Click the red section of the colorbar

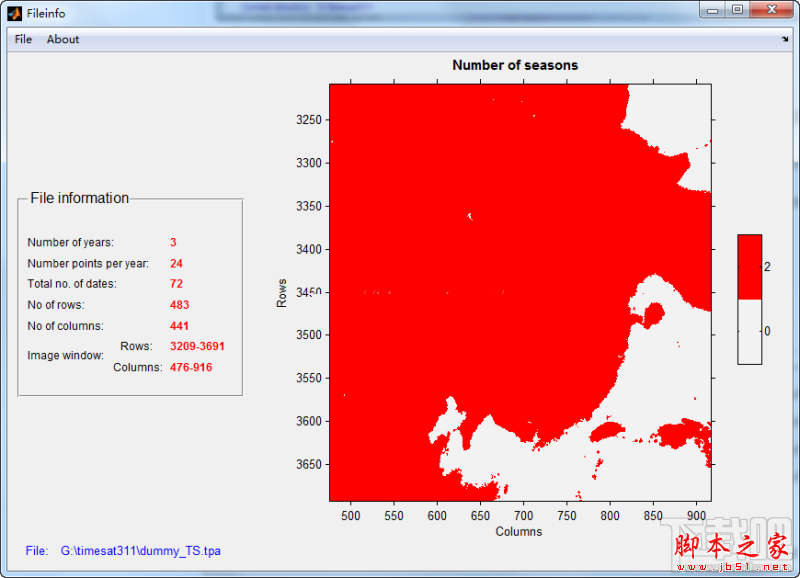[x=750, y=267]
